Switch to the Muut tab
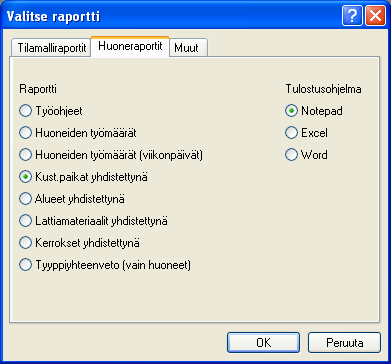391x364 pixels. click(x=189, y=48)
